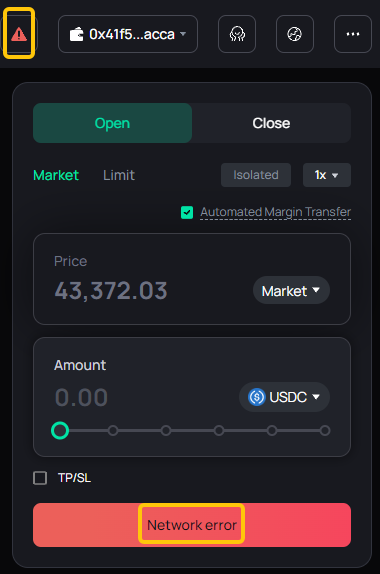
Task: Select the Market order tab
Action: tap(56, 175)
